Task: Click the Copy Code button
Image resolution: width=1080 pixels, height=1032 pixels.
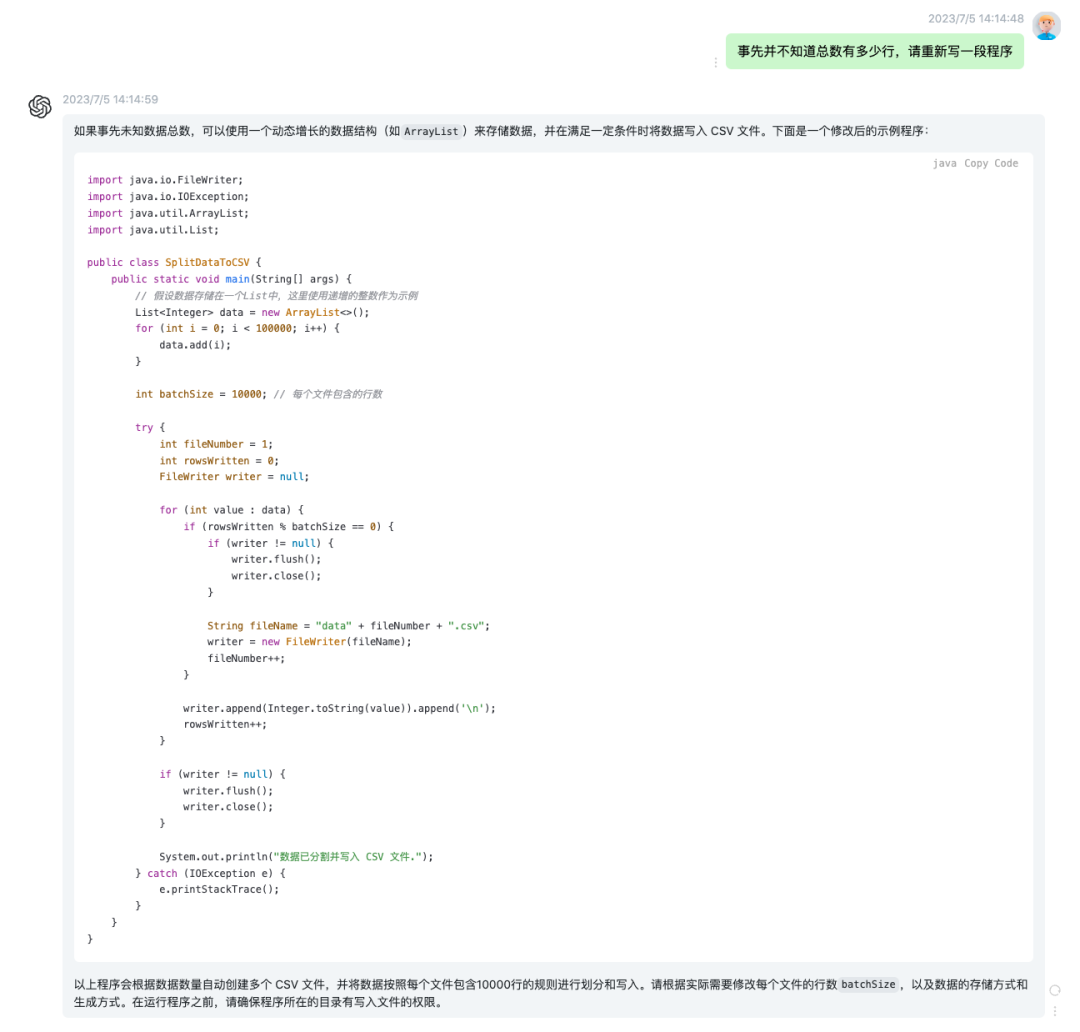Action: coord(991,163)
